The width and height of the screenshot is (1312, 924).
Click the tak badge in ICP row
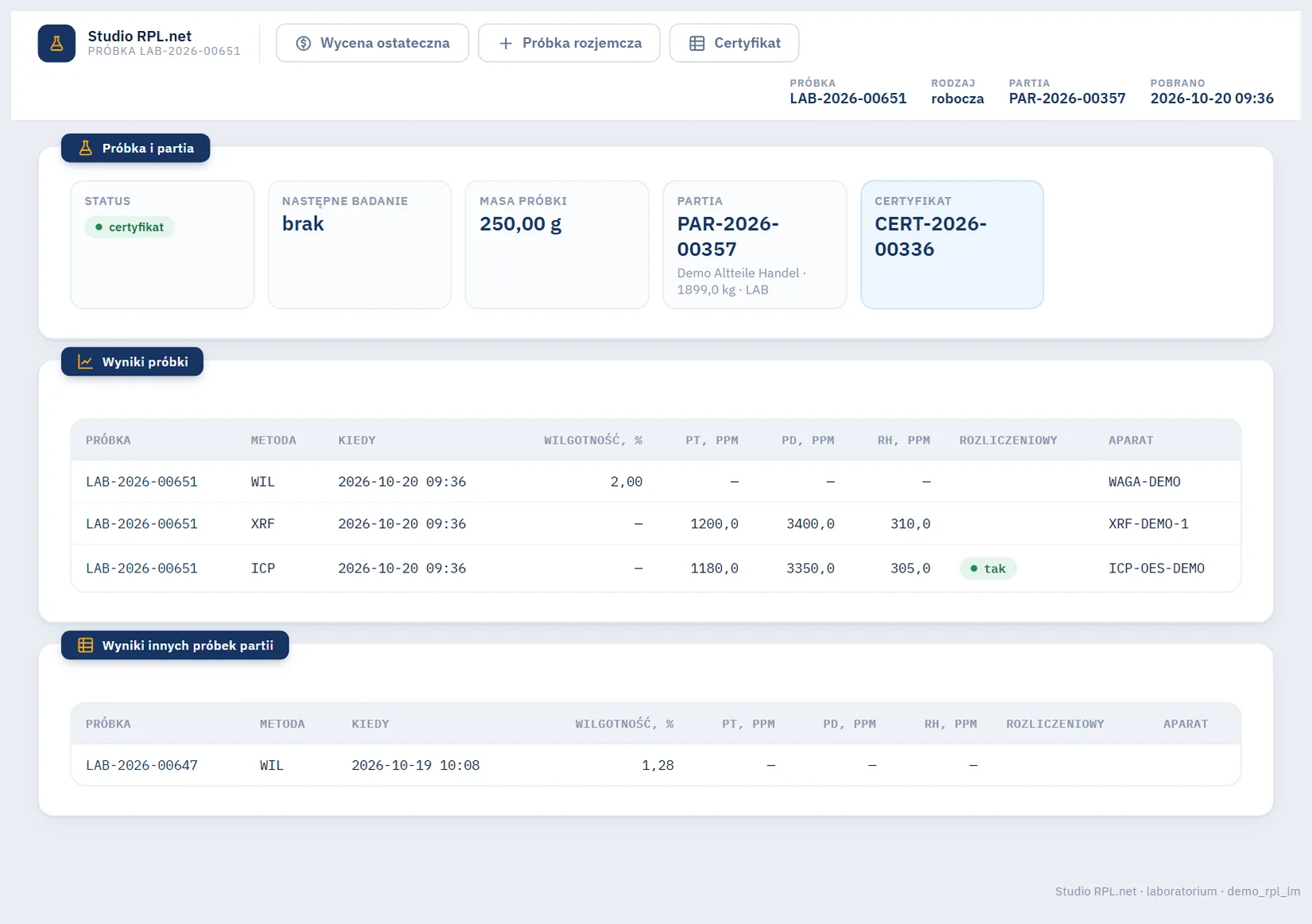(988, 569)
